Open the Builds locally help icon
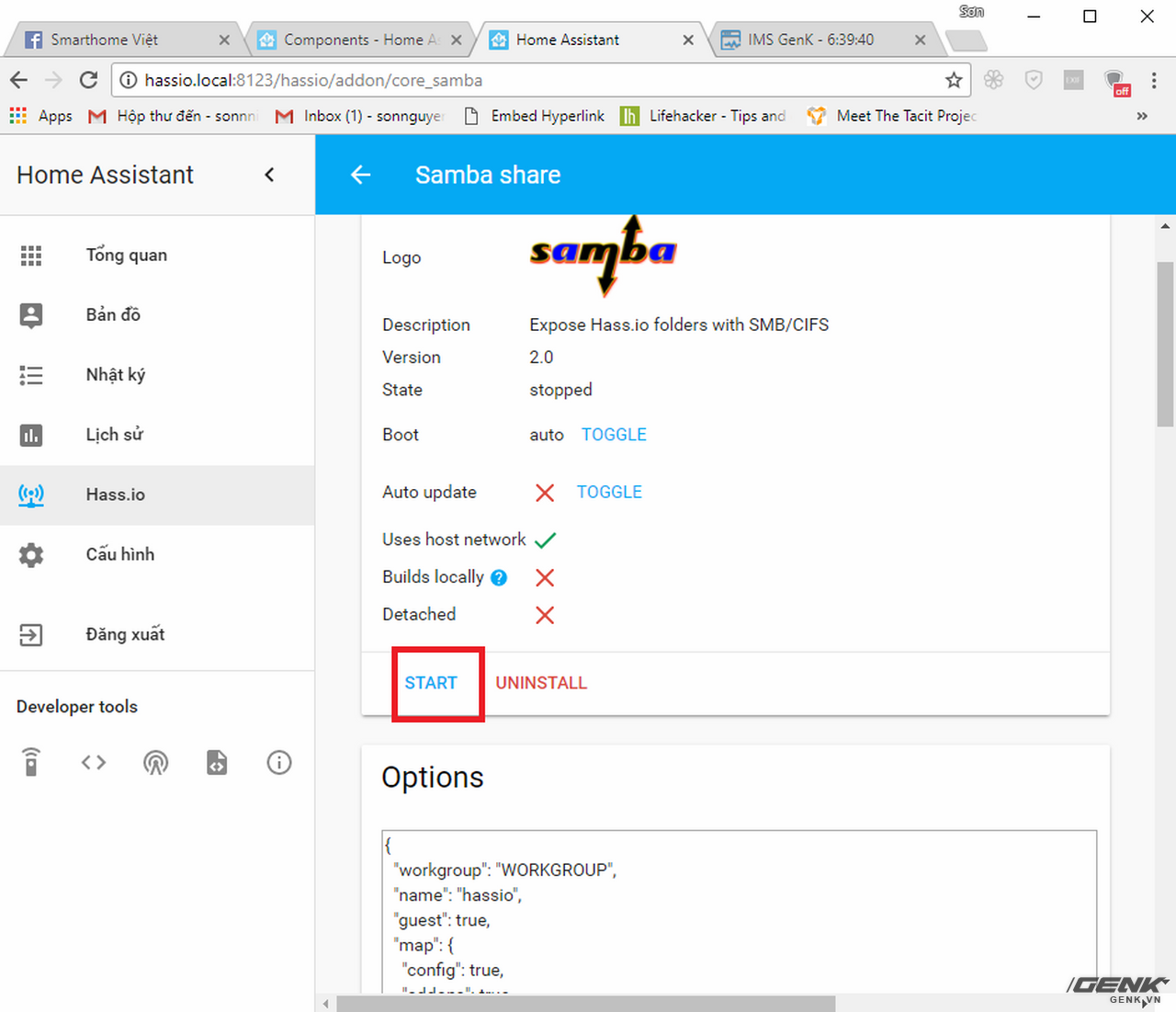Viewport: 1176px width, 1012px height. (499, 577)
